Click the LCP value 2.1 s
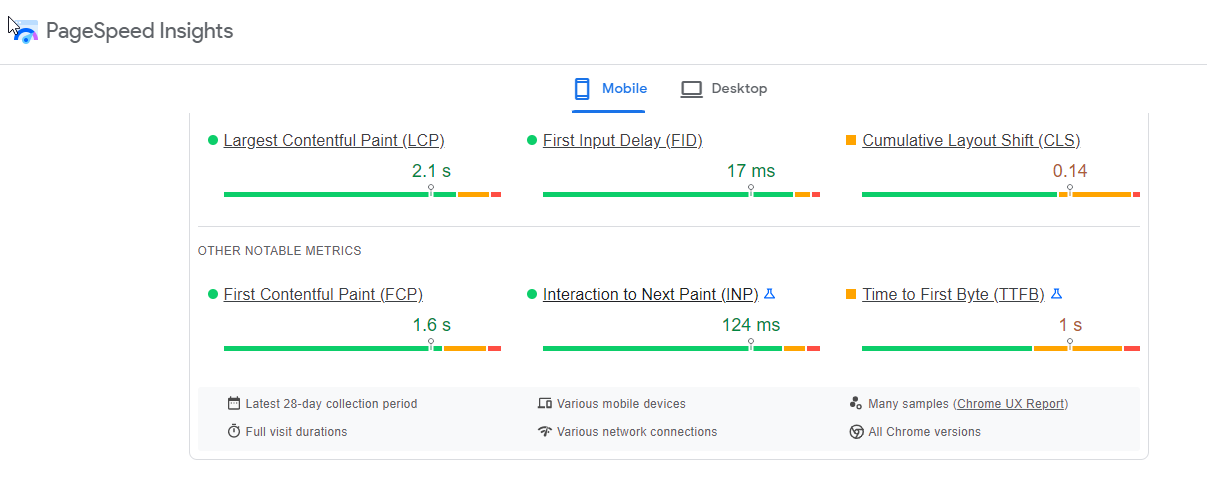Viewport: 1207px width, 488px height. pos(431,171)
